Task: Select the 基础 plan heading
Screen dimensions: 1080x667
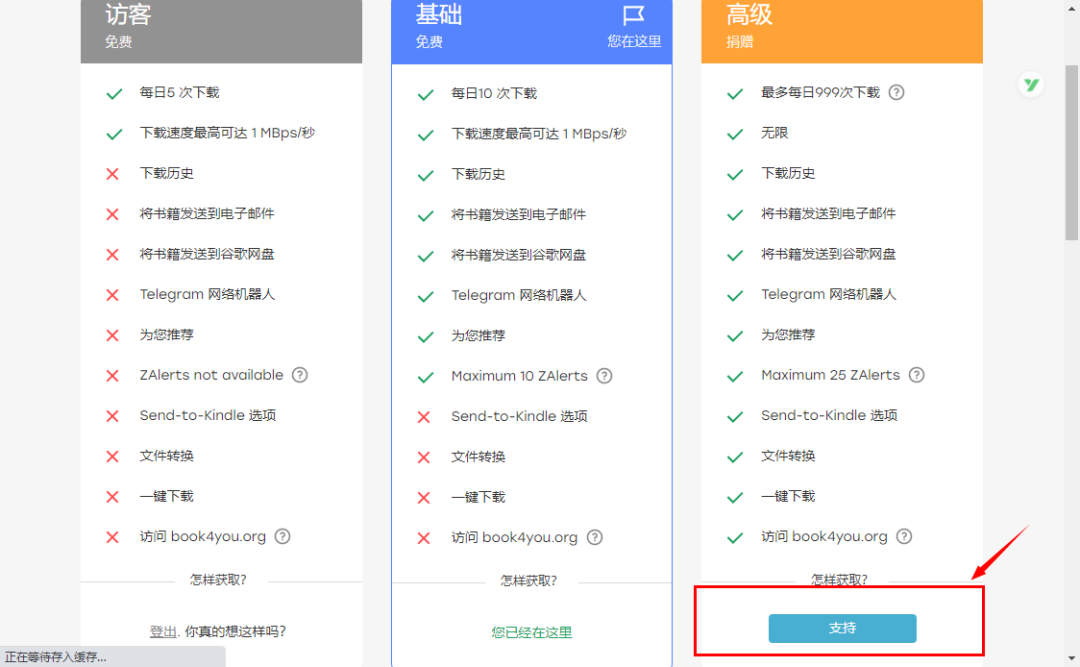Action: [439, 14]
